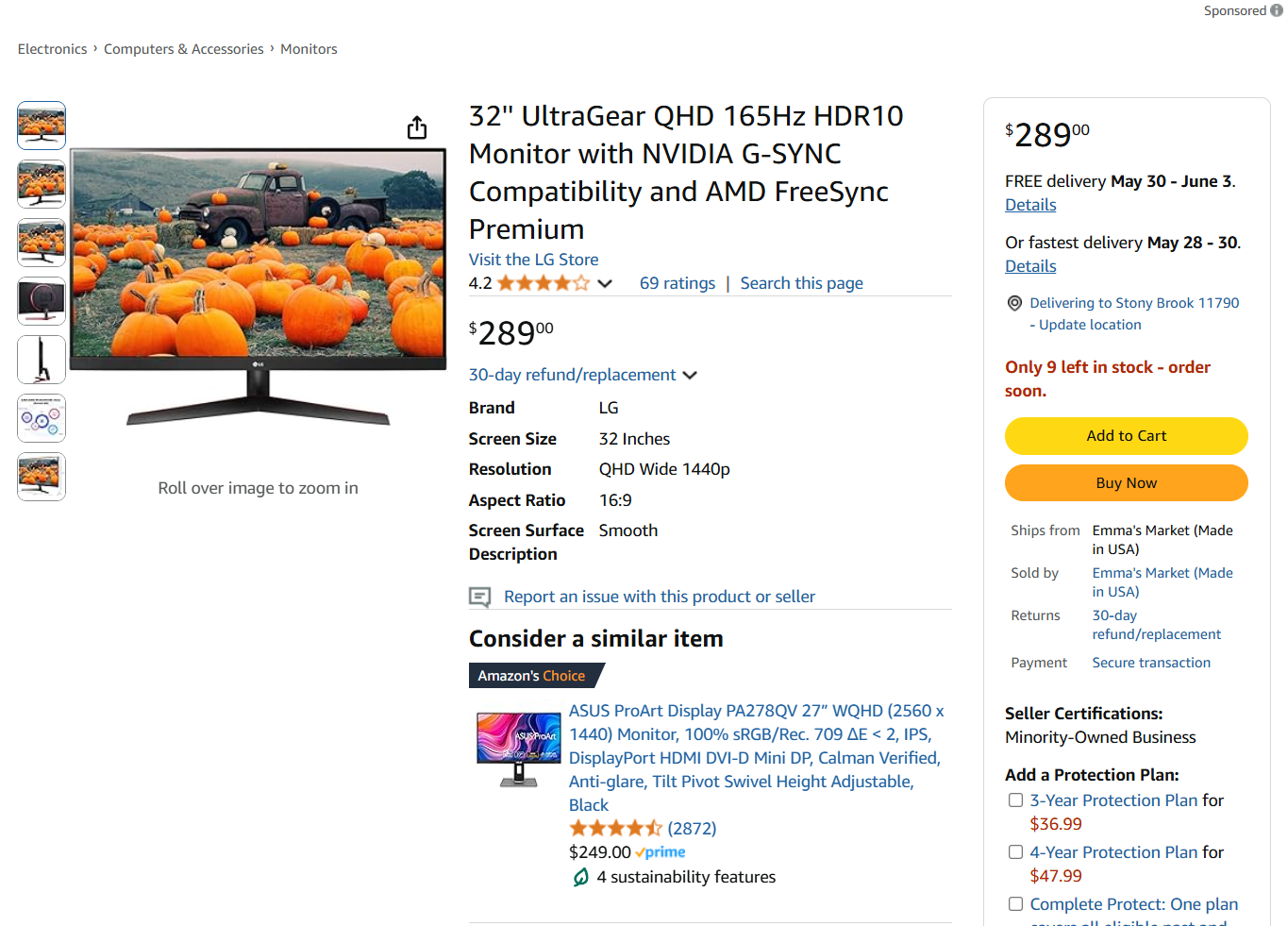Screen dimensions: 1288x926
Task: Check the 3-Year Protection Plan box
Action: click(x=1015, y=800)
